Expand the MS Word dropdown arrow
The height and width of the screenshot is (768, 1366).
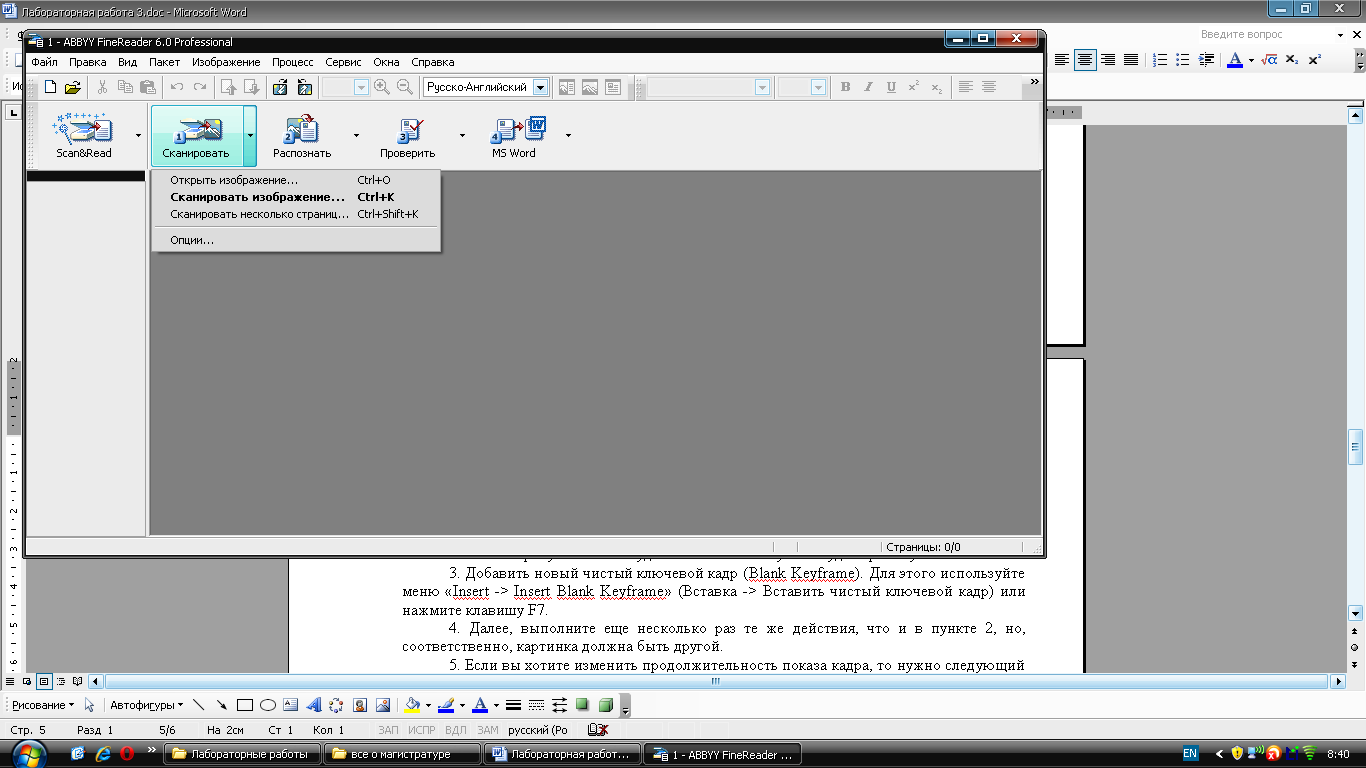point(568,136)
